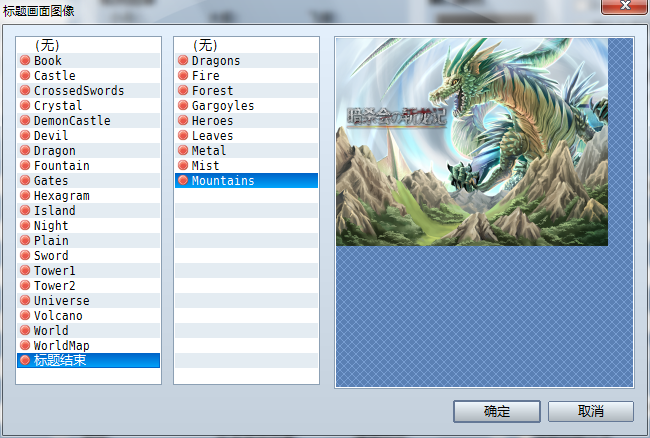Select Castle in the left list

pos(88,75)
